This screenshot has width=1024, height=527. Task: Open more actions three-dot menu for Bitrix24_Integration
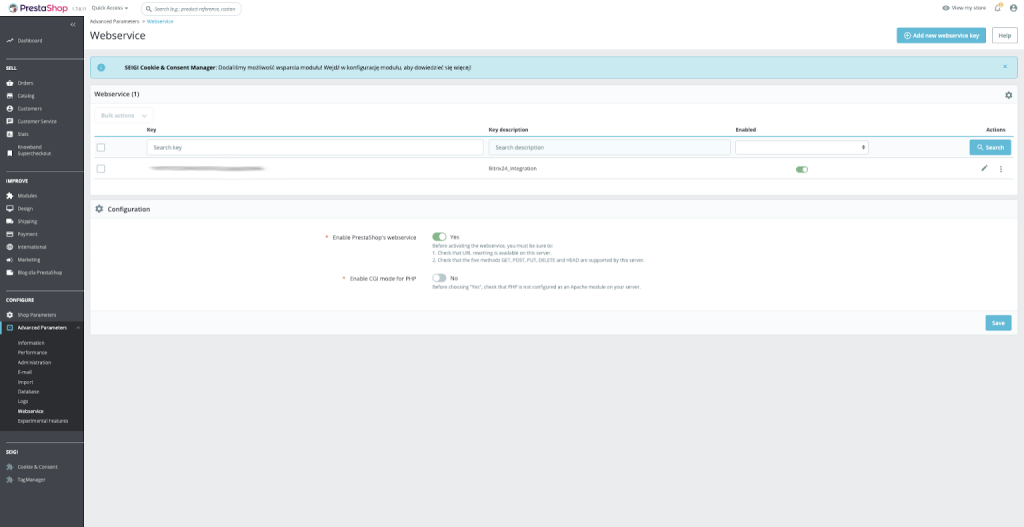(x=1000, y=169)
